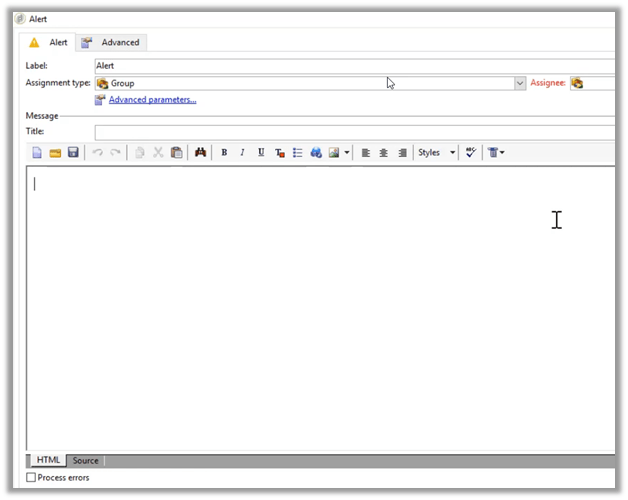The height and width of the screenshot is (500, 628).
Task: Enable the Process errors checkbox
Action: tap(31, 478)
